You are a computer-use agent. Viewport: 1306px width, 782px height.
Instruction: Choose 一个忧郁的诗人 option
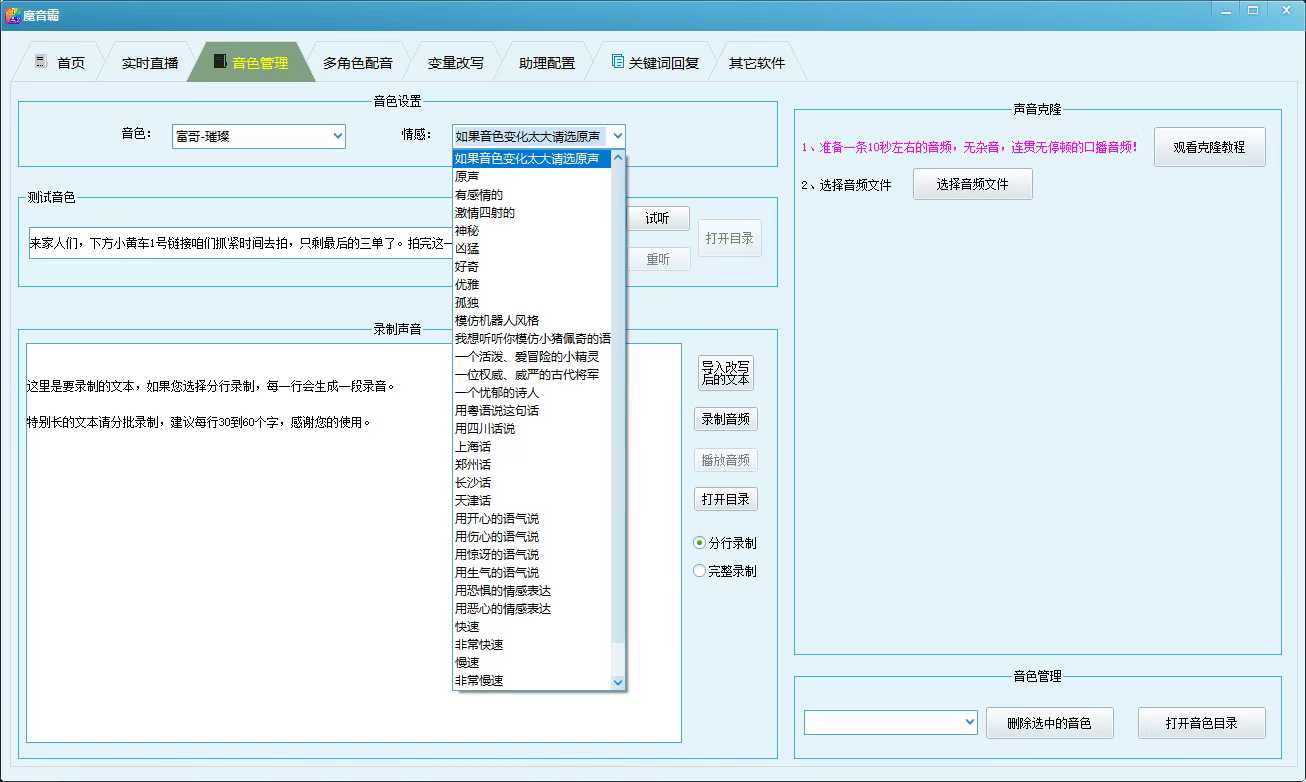pos(532,393)
